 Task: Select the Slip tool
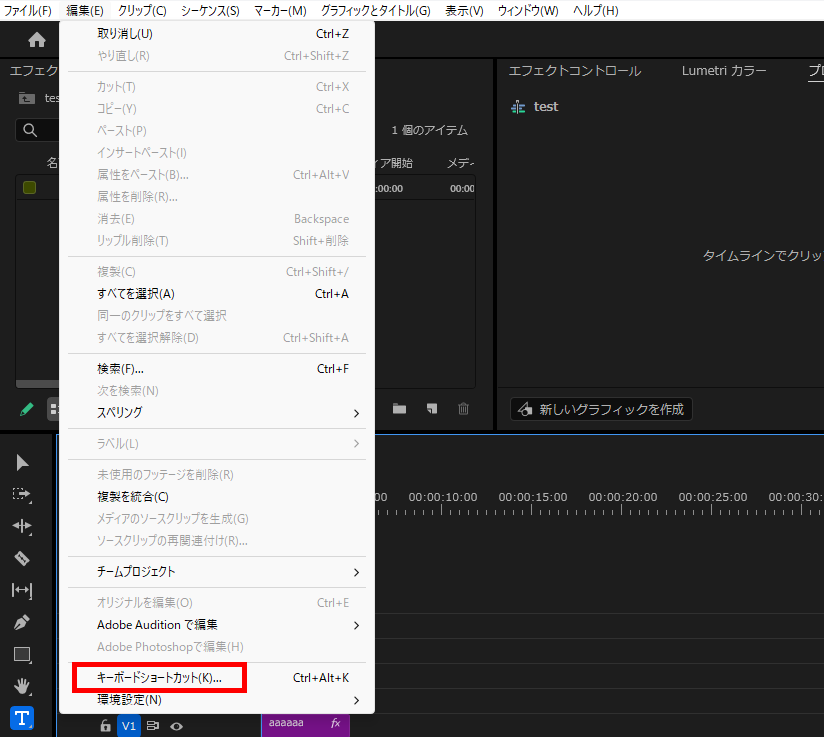tap(22, 590)
